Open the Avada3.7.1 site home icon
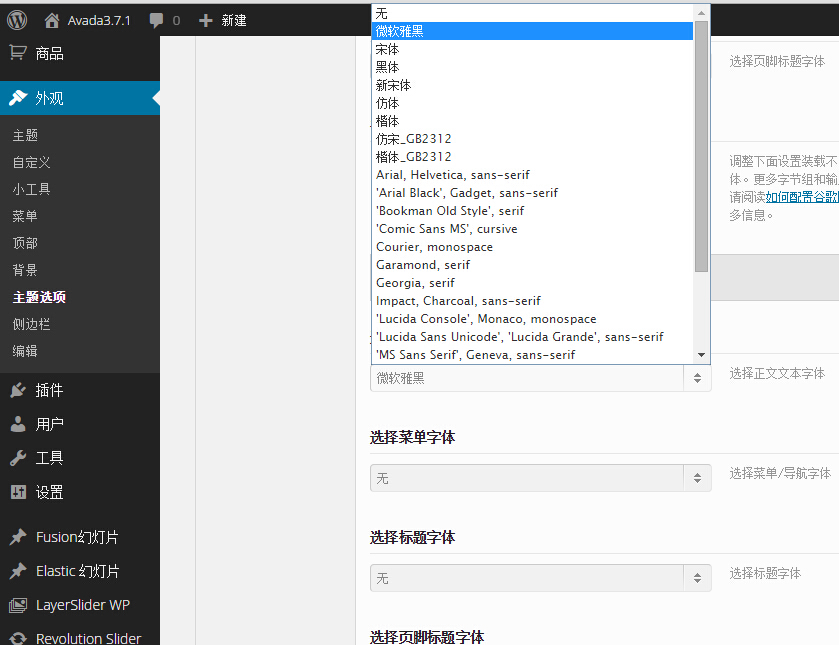Viewport: 839px width, 645px height. click(x=52, y=20)
